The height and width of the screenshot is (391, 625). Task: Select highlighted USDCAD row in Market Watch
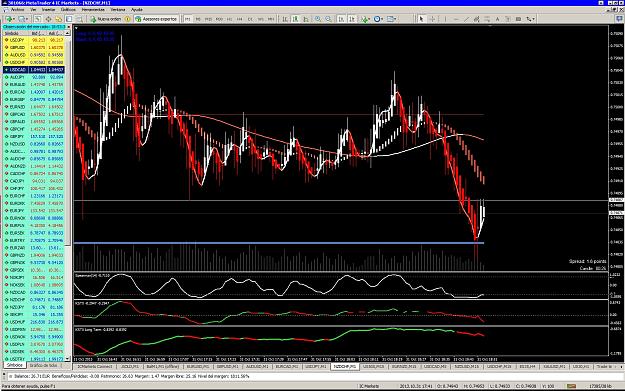tap(34, 70)
